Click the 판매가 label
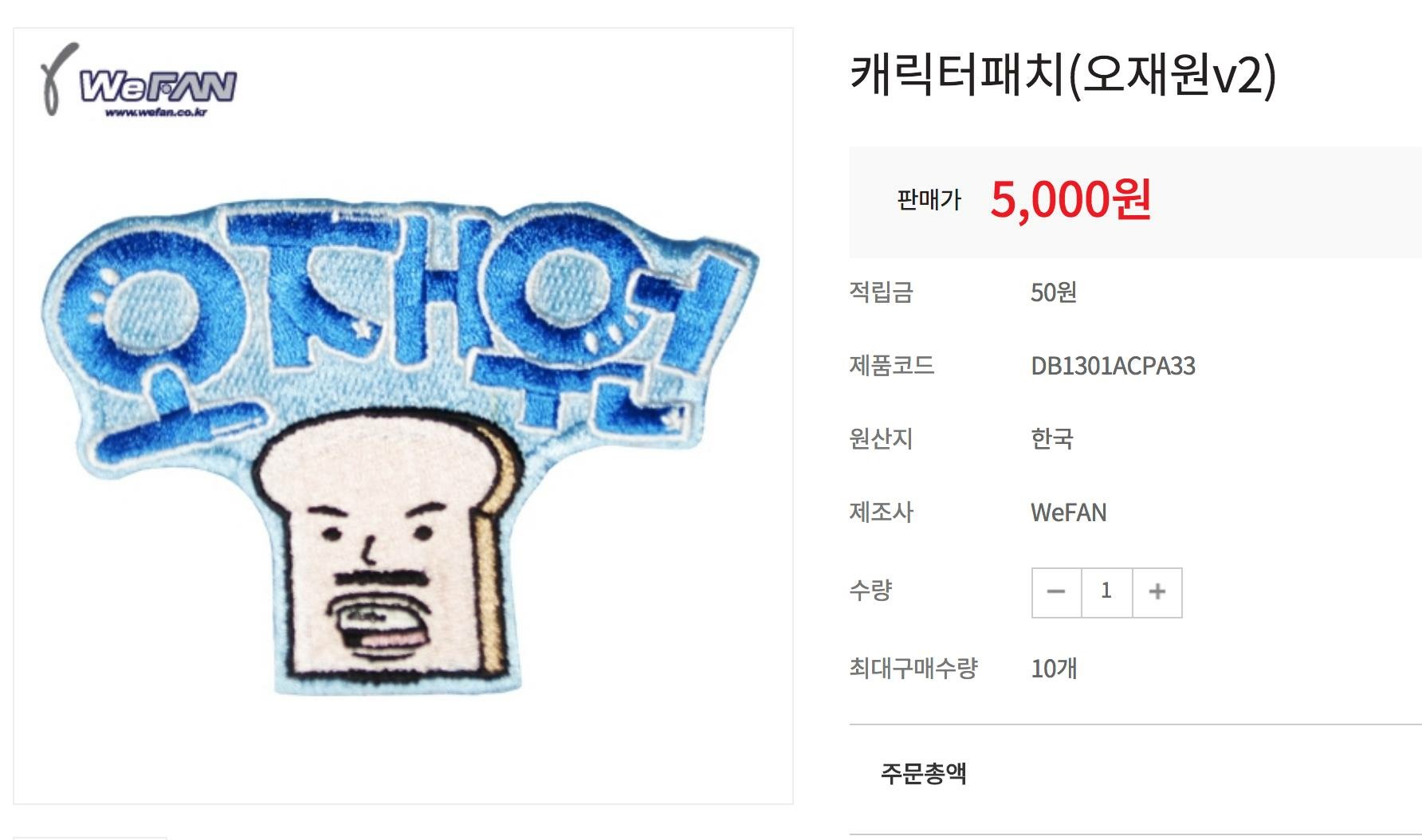 (x=929, y=199)
